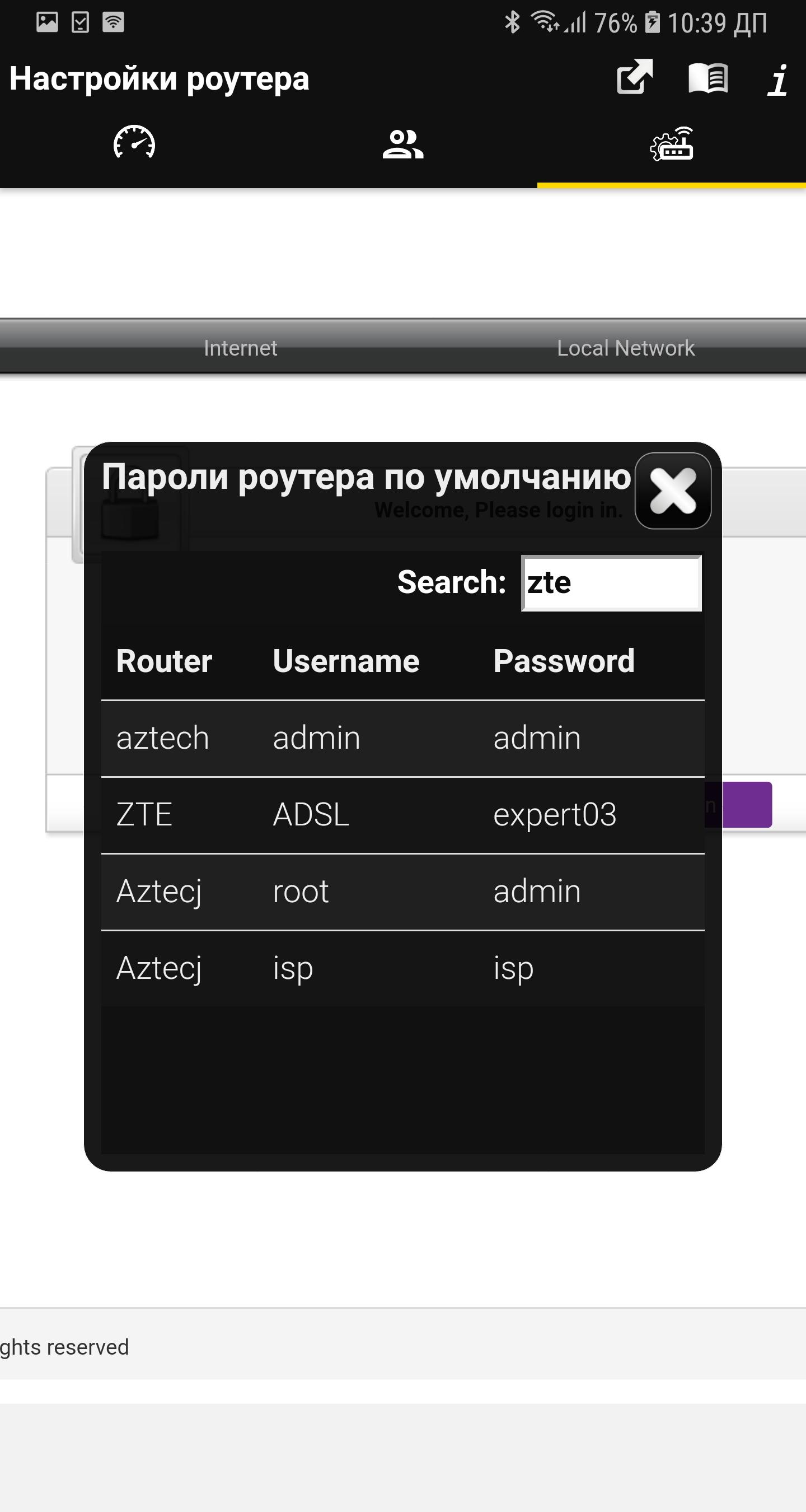The image size is (806, 1512).
Task: Tap the gallery notification icon in status bar
Action: tap(47, 22)
